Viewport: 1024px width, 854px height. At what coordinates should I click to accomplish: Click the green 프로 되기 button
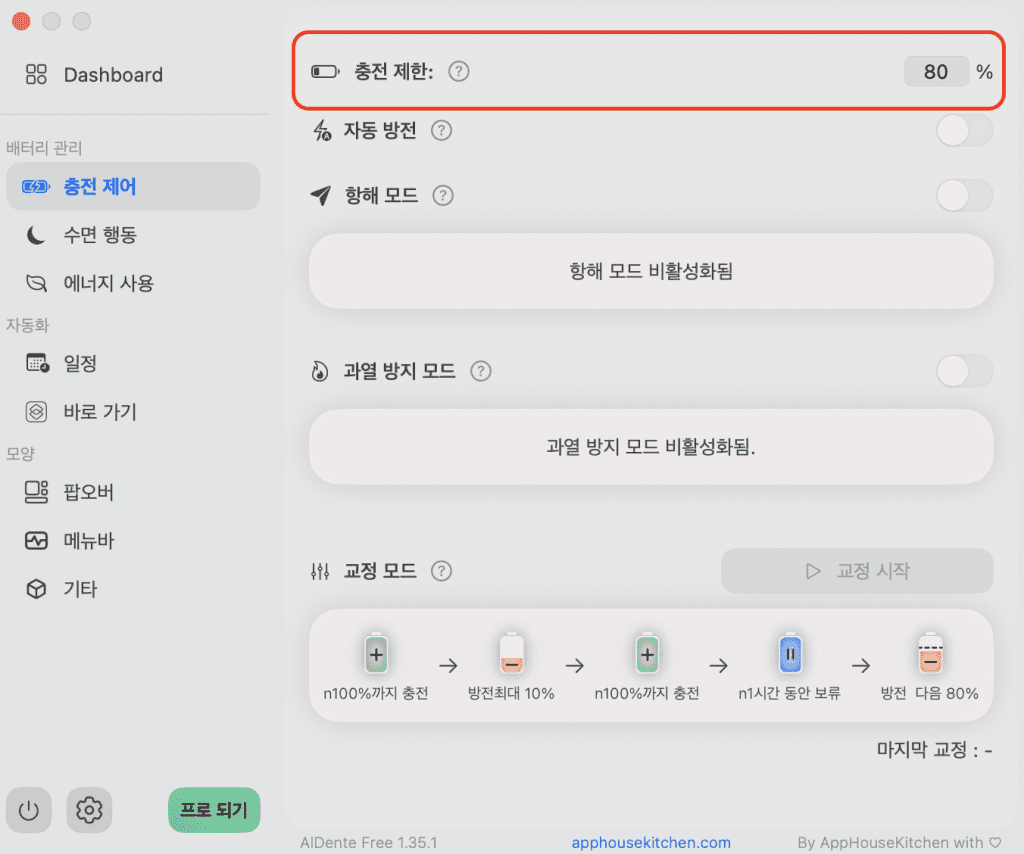pyautogui.click(x=213, y=810)
